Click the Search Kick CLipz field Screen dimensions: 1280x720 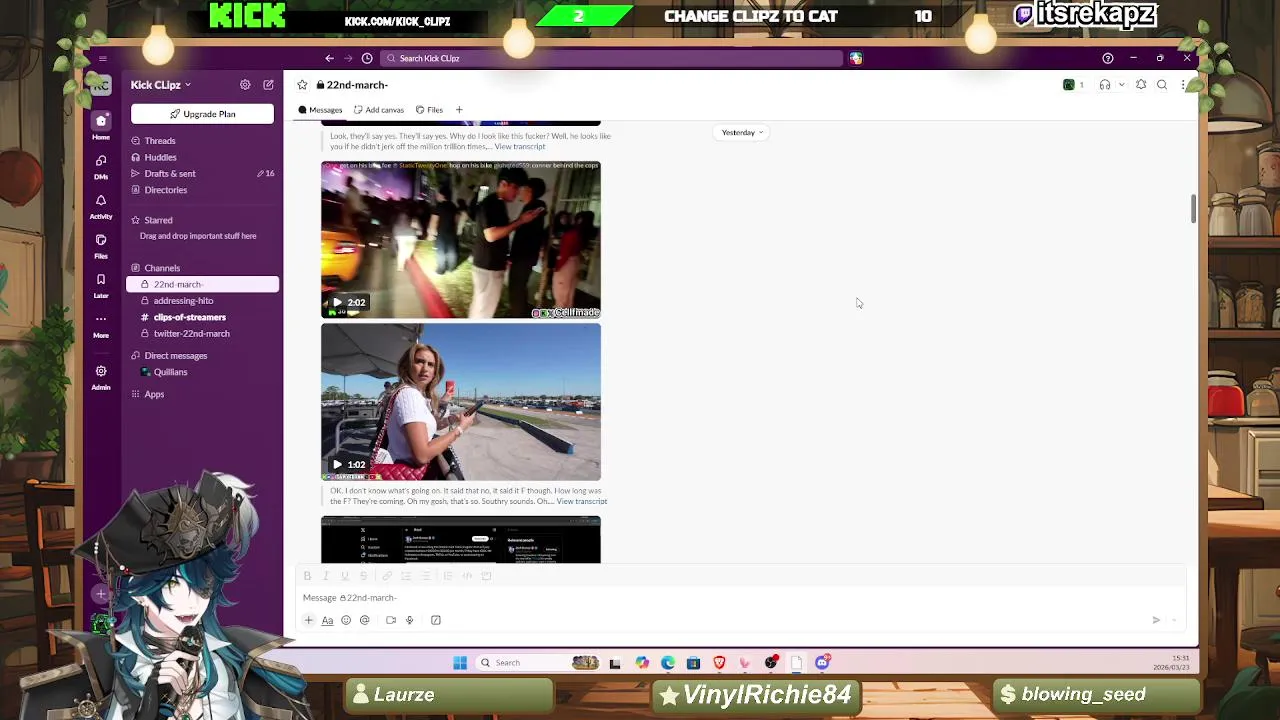[611, 58]
